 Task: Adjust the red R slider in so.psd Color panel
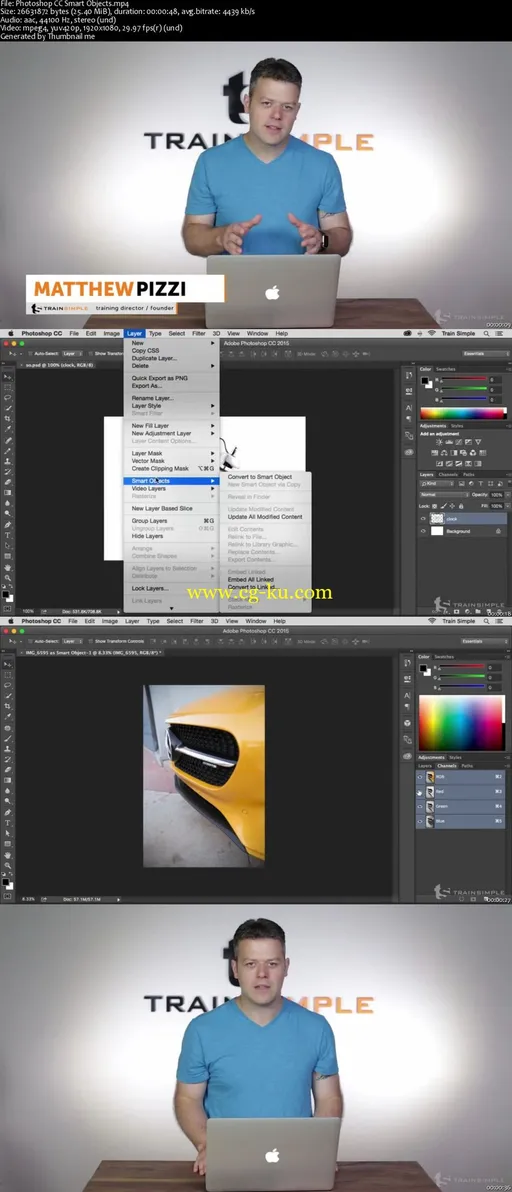tap(463, 379)
